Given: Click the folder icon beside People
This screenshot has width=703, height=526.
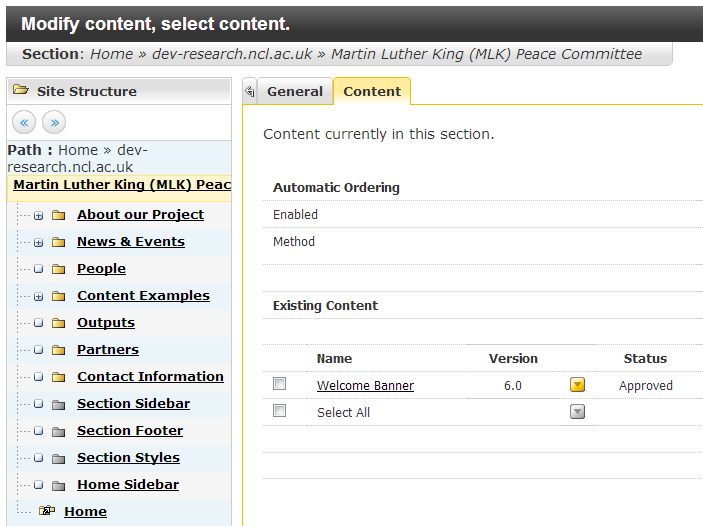Looking at the screenshot, I should point(59,269).
